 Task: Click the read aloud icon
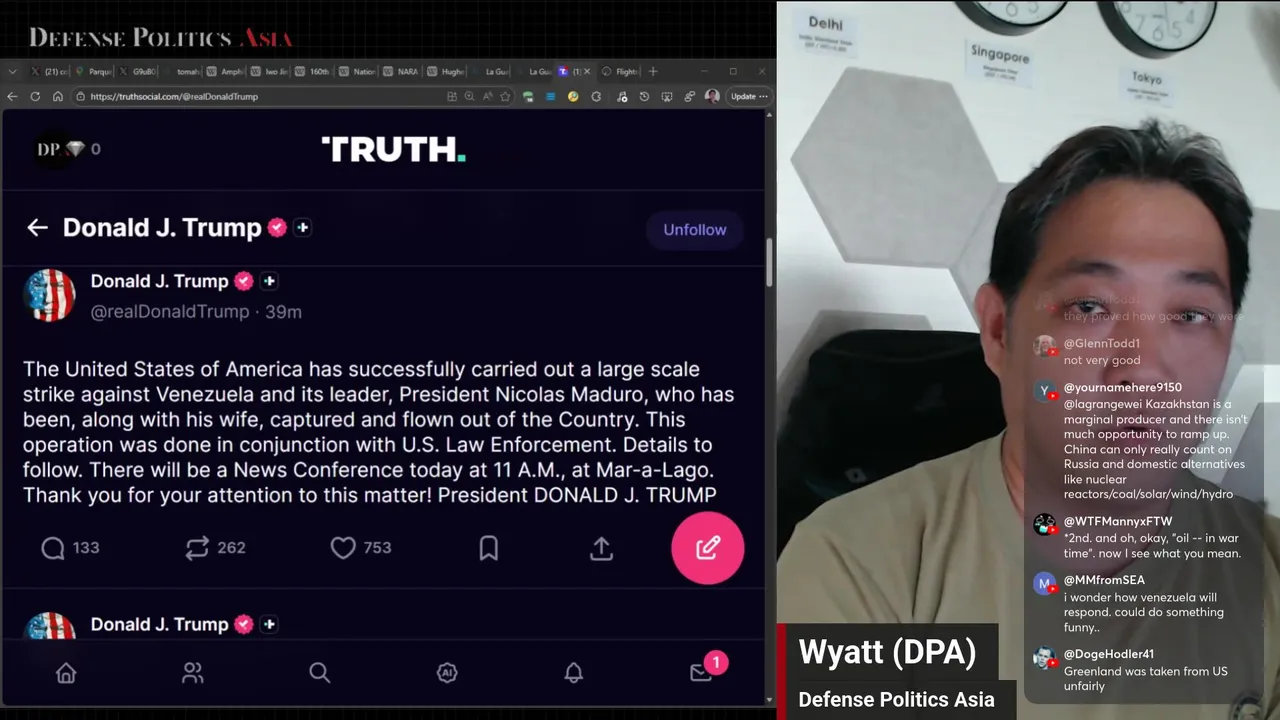(487, 96)
